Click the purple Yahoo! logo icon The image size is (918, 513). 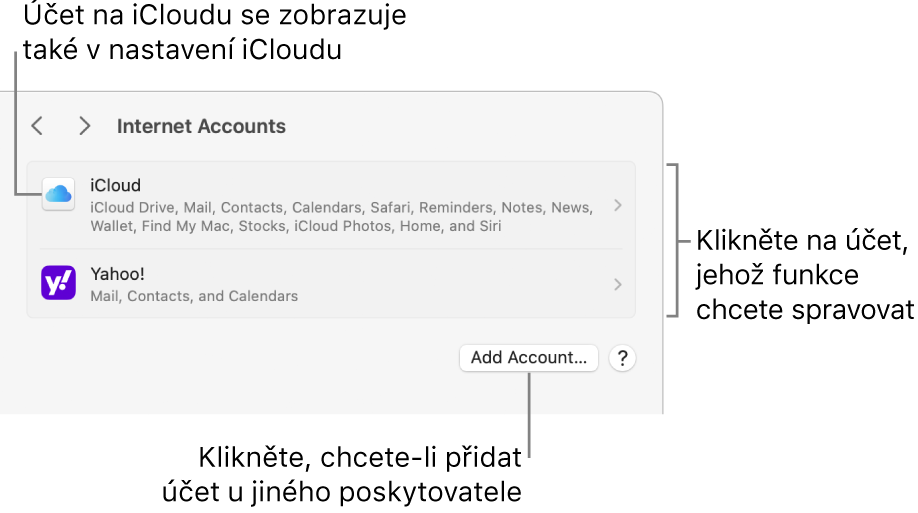point(58,283)
